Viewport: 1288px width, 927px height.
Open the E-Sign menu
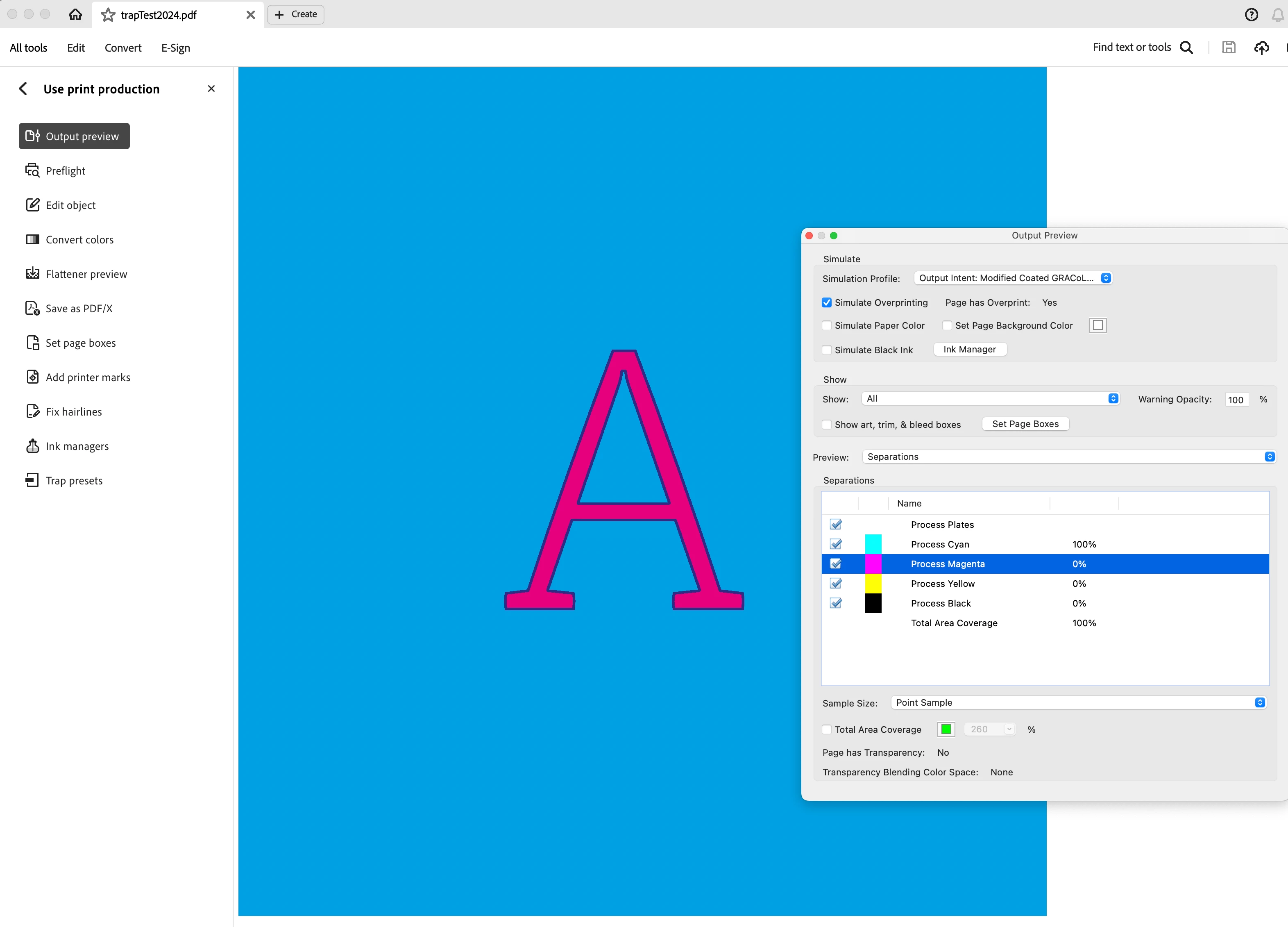[x=175, y=48]
